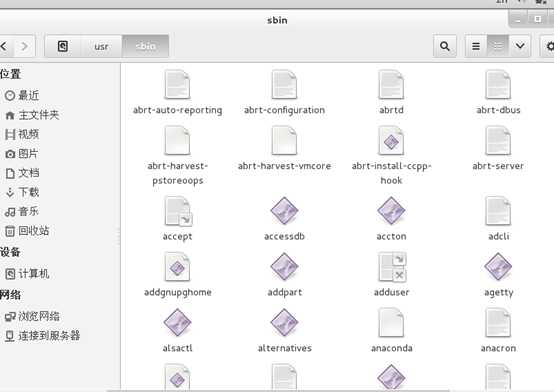554x392 pixels.
Task: Navigate to usr in path bar
Action: [x=101, y=46]
